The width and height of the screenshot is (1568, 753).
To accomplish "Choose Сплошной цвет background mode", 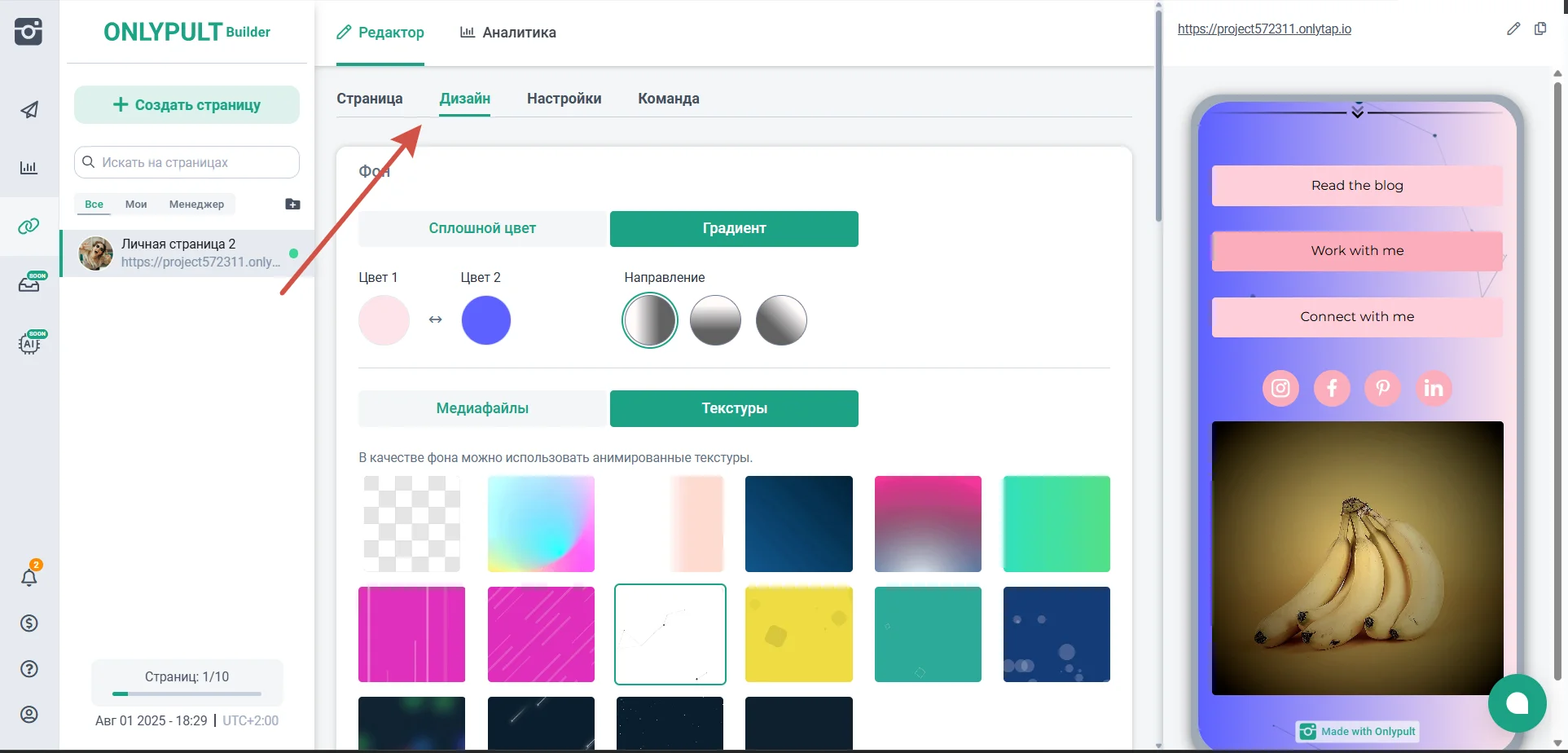I will coord(483,229).
